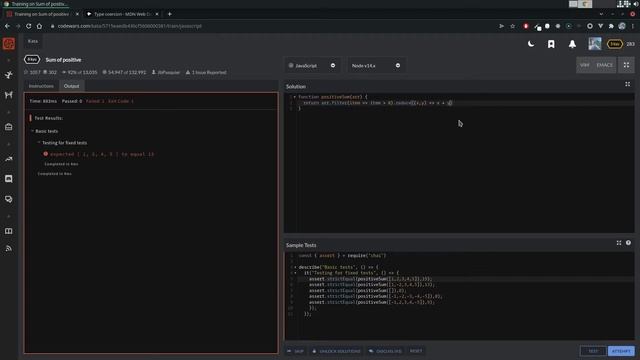This screenshot has width=640, height=360.
Task: Collapse the Basic tests result group
Action: (44, 131)
